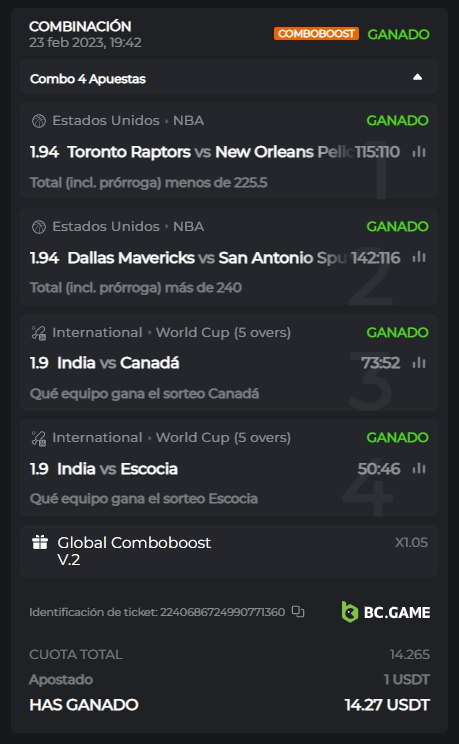
Task: Click the basketball icon of the Raptors bet
Action: (x=39, y=121)
